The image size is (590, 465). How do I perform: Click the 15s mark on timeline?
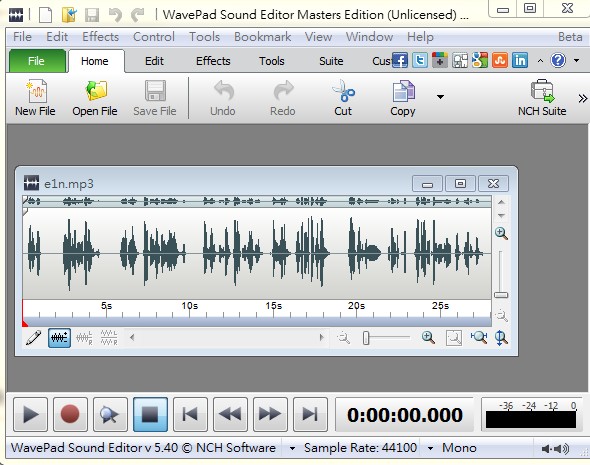click(x=274, y=305)
